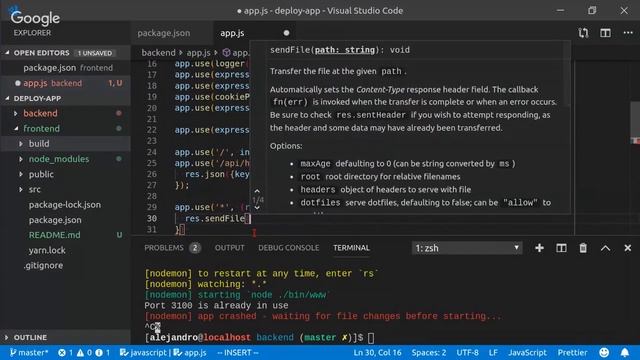Click app.js breadcrumb segment
640x360 pixels.
click(198, 53)
